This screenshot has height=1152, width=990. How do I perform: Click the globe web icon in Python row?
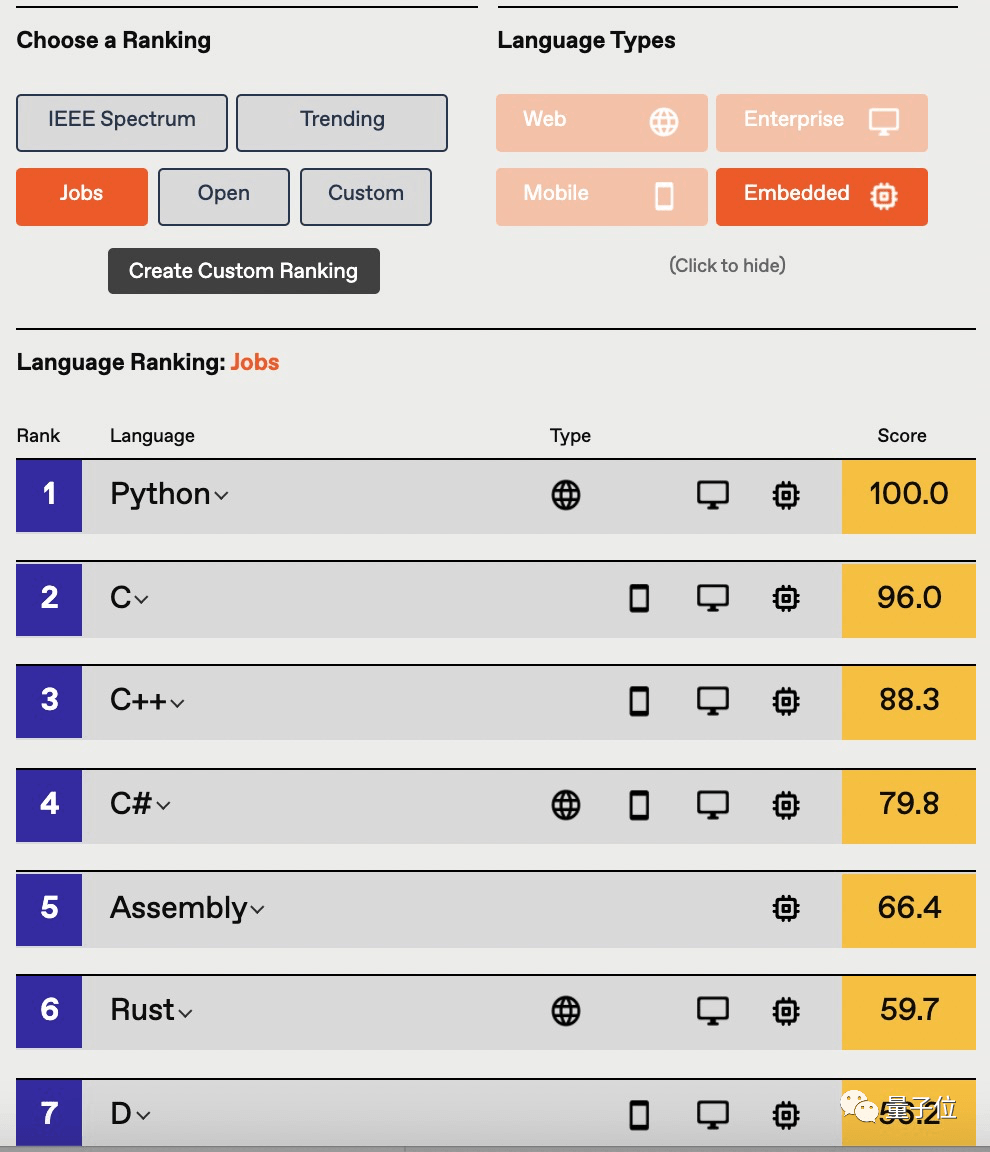[566, 495]
